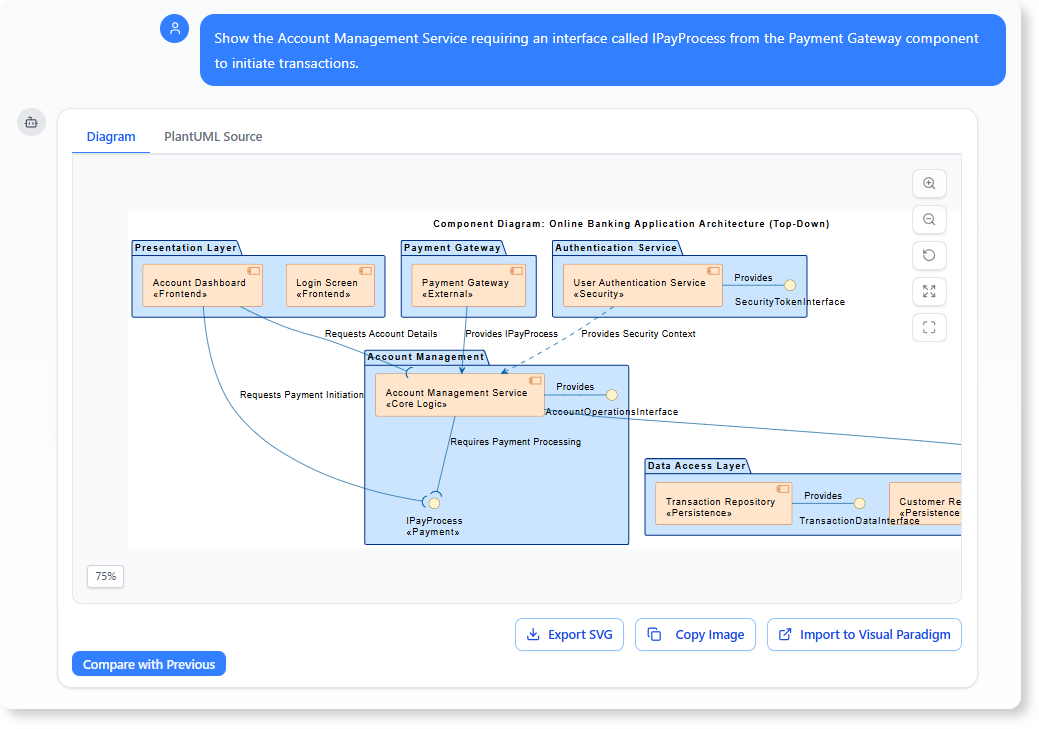
Task: Click the chatbot avatar icon
Action: click(x=31, y=122)
